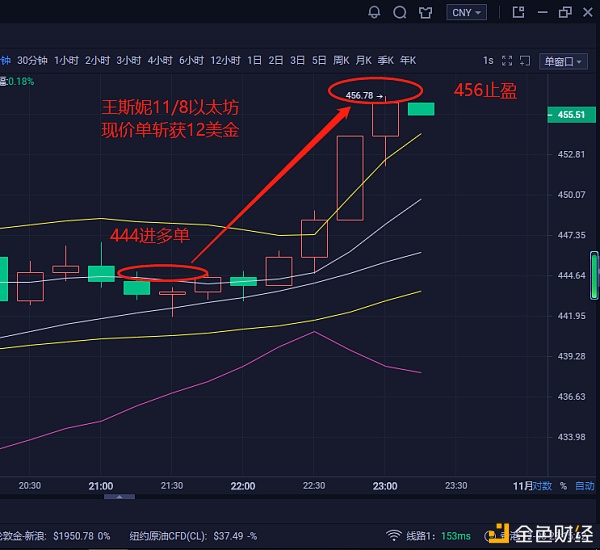Switch chart to 3日 interval
600x550 pixels.
(x=297, y=60)
